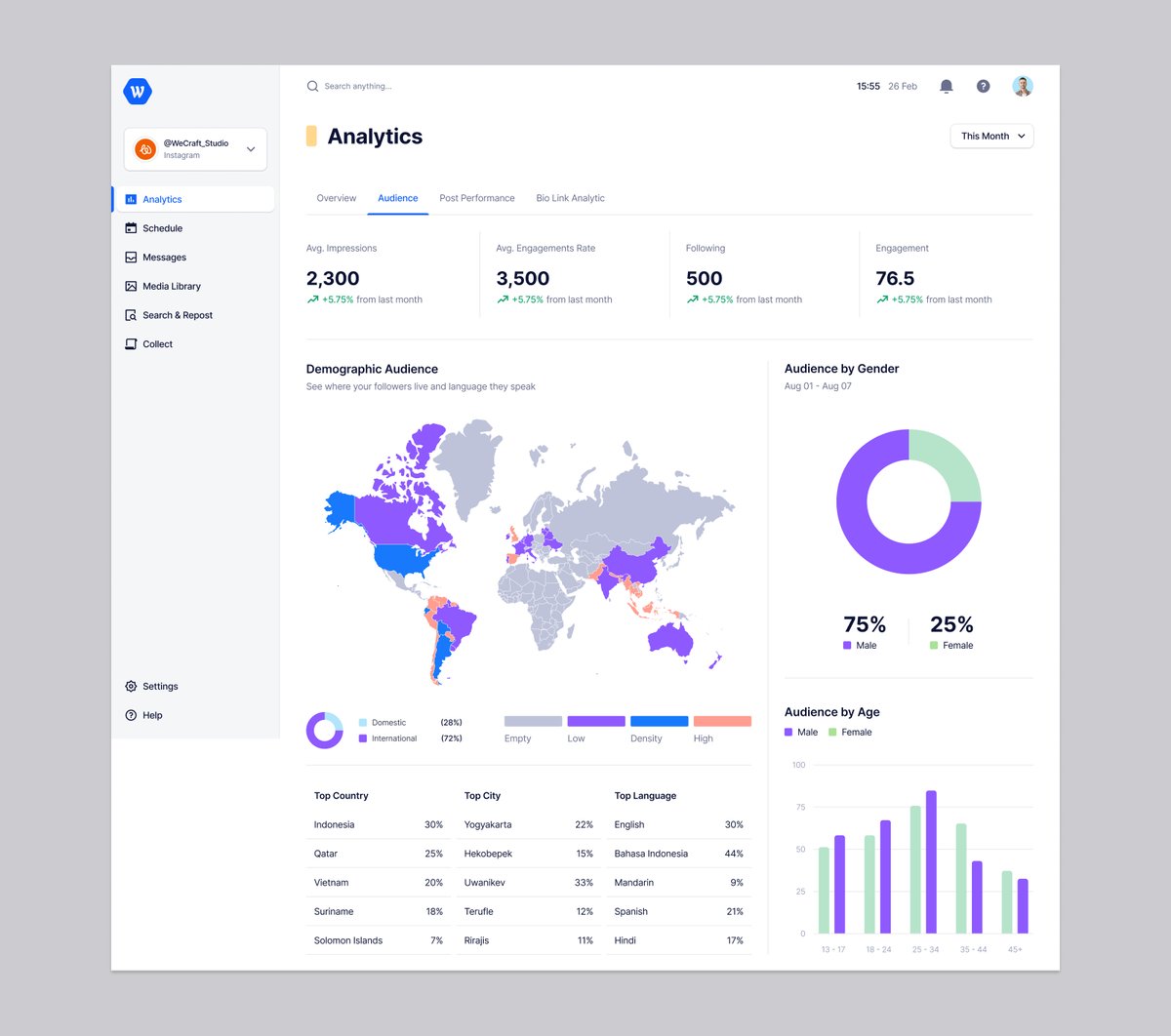Select the Messages icon in the sidebar
The image size is (1171, 1036).
[x=132, y=257]
